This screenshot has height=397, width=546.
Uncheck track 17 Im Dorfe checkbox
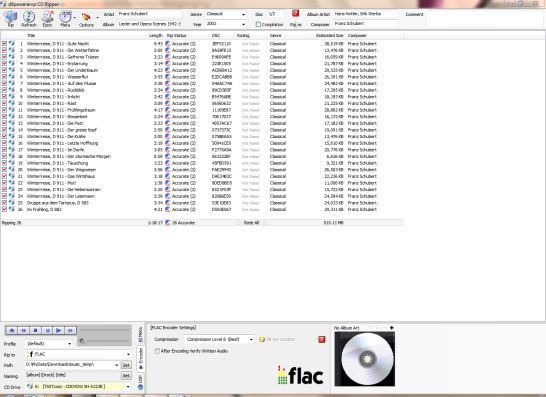click(x=4, y=149)
